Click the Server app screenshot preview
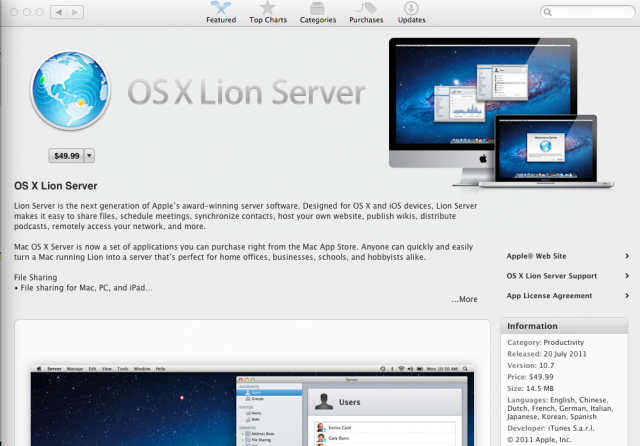 pyautogui.click(x=252, y=404)
